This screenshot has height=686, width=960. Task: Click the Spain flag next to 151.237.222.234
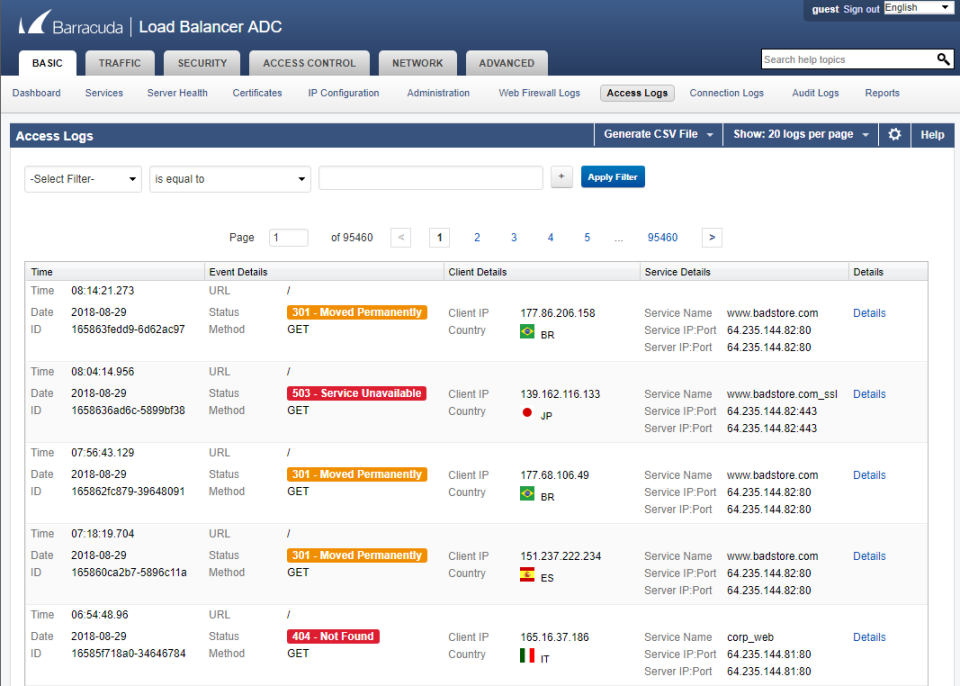526,574
